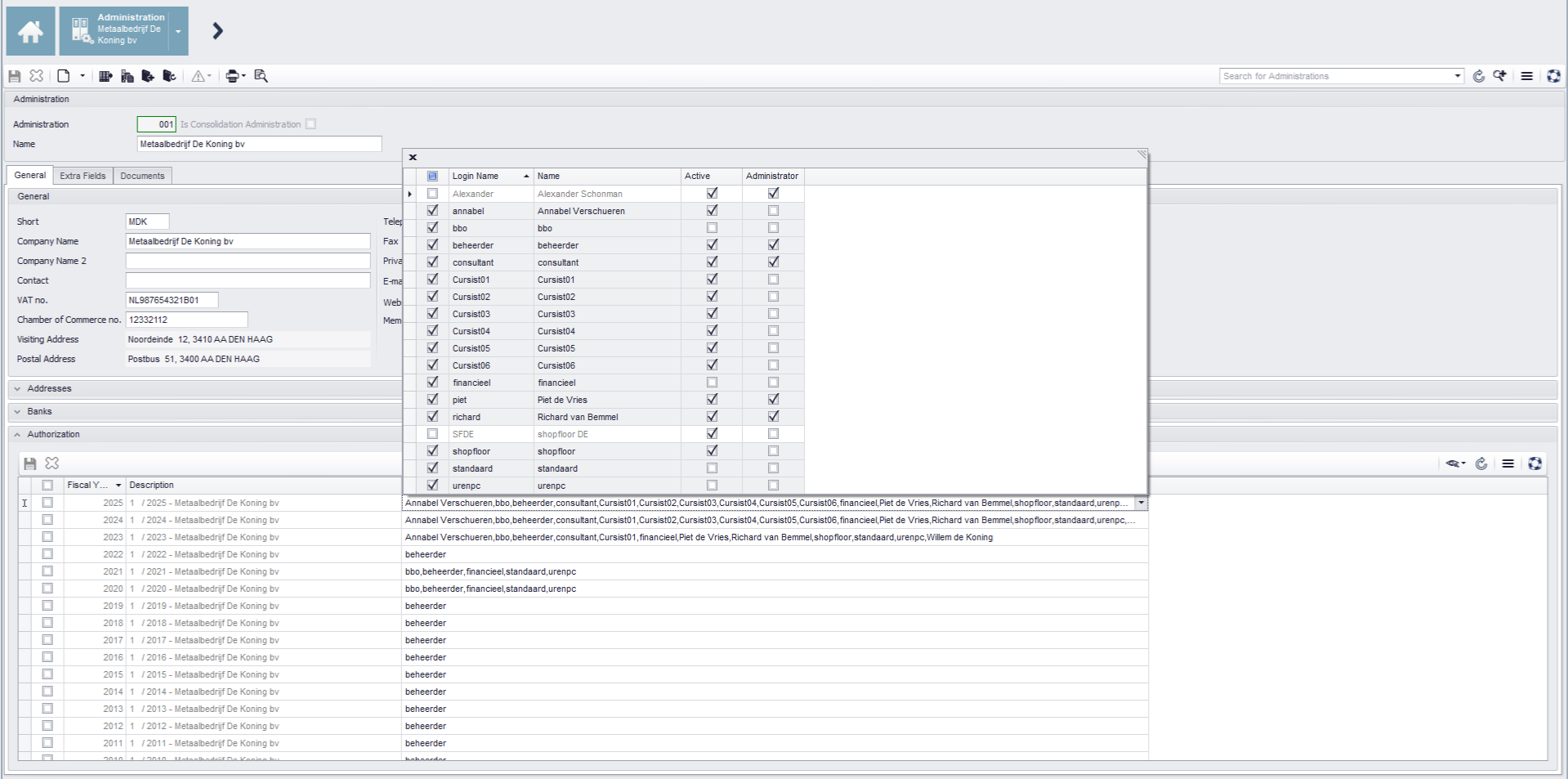The width and height of the screenshot is (1568, 779).
Task: Click the forward chevron next to Administration tile
Action: pyautogui.click(x=217, y=31)
